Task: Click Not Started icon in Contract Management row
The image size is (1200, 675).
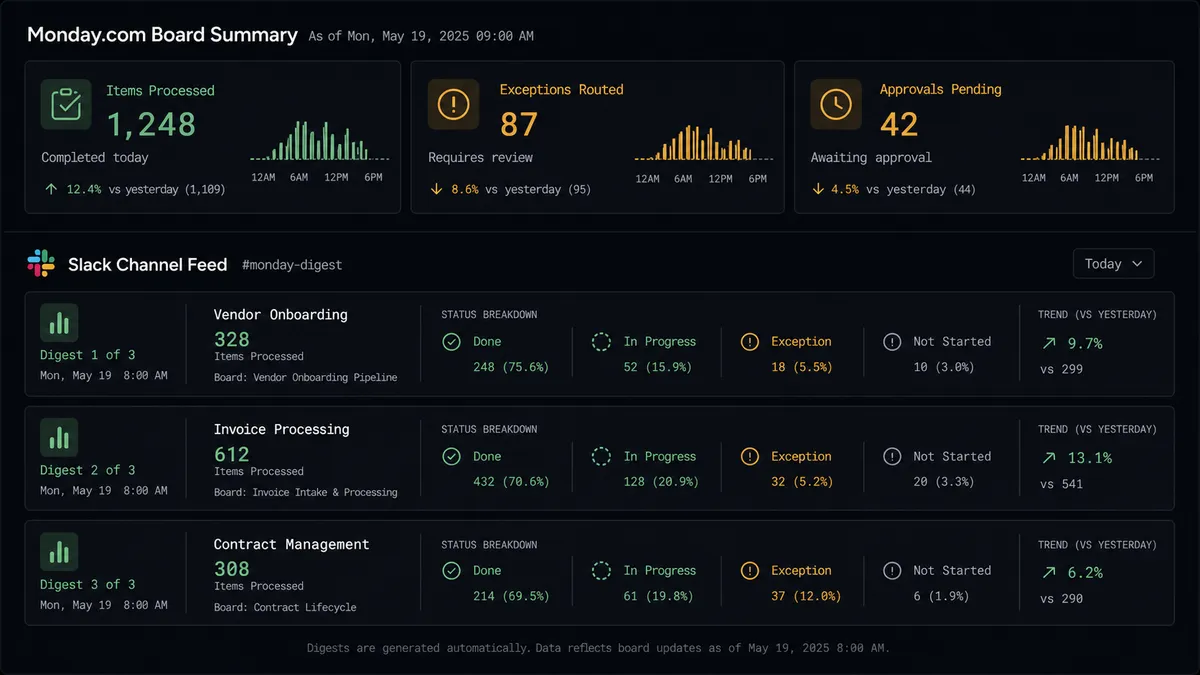Action: [x=892, y=571]
